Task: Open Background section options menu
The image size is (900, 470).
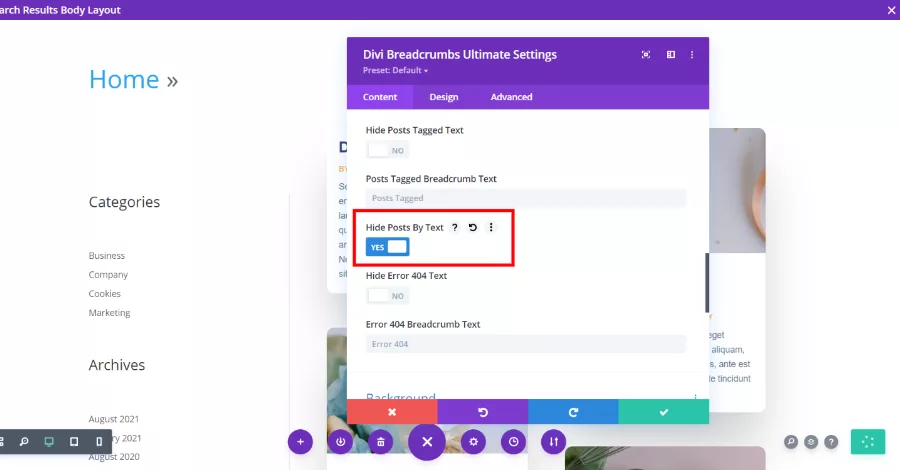Action: point(695,397)
